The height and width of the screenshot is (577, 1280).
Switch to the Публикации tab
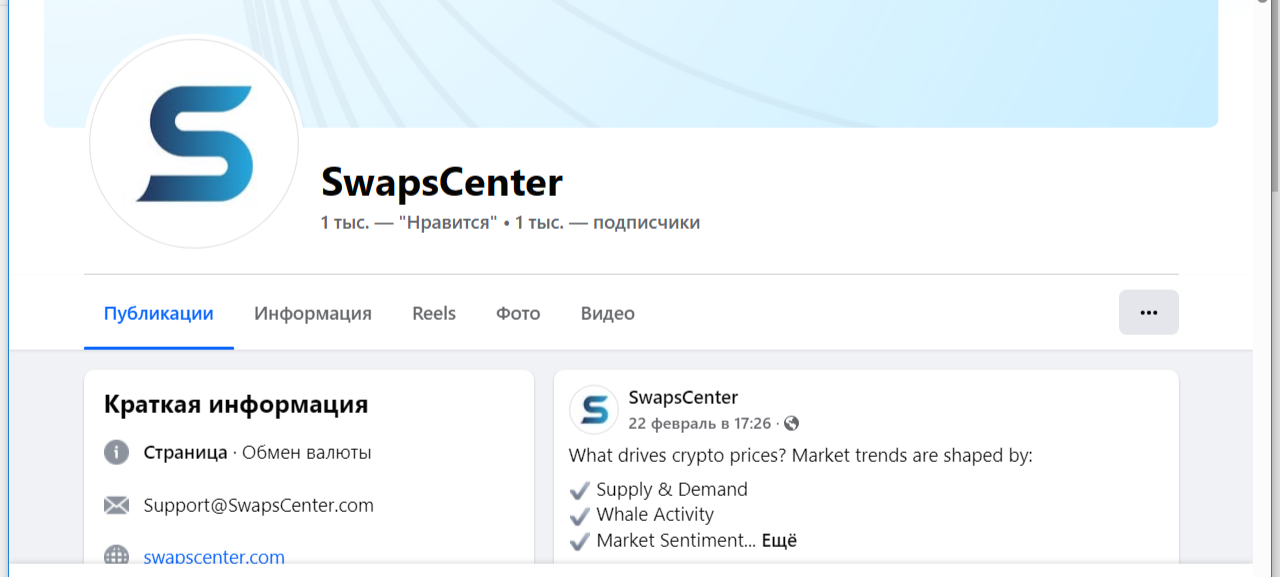(x=159, y=314)
